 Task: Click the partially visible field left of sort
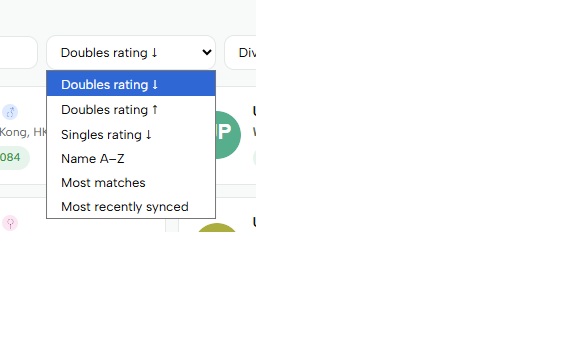click(19, 52)
